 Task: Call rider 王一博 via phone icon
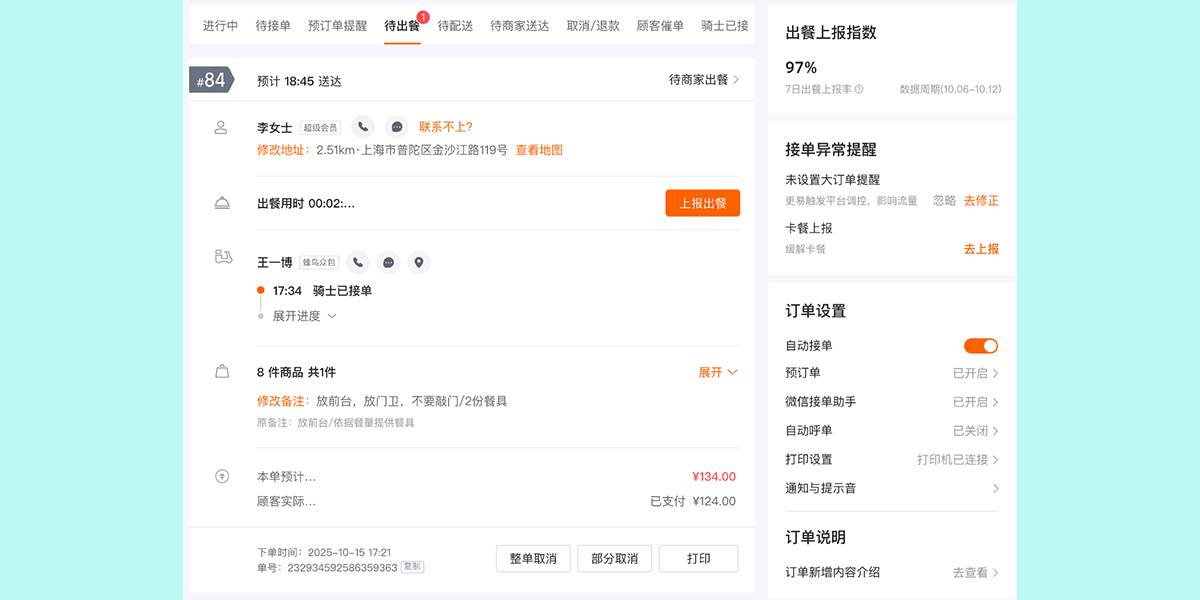[x=357, y=263]
